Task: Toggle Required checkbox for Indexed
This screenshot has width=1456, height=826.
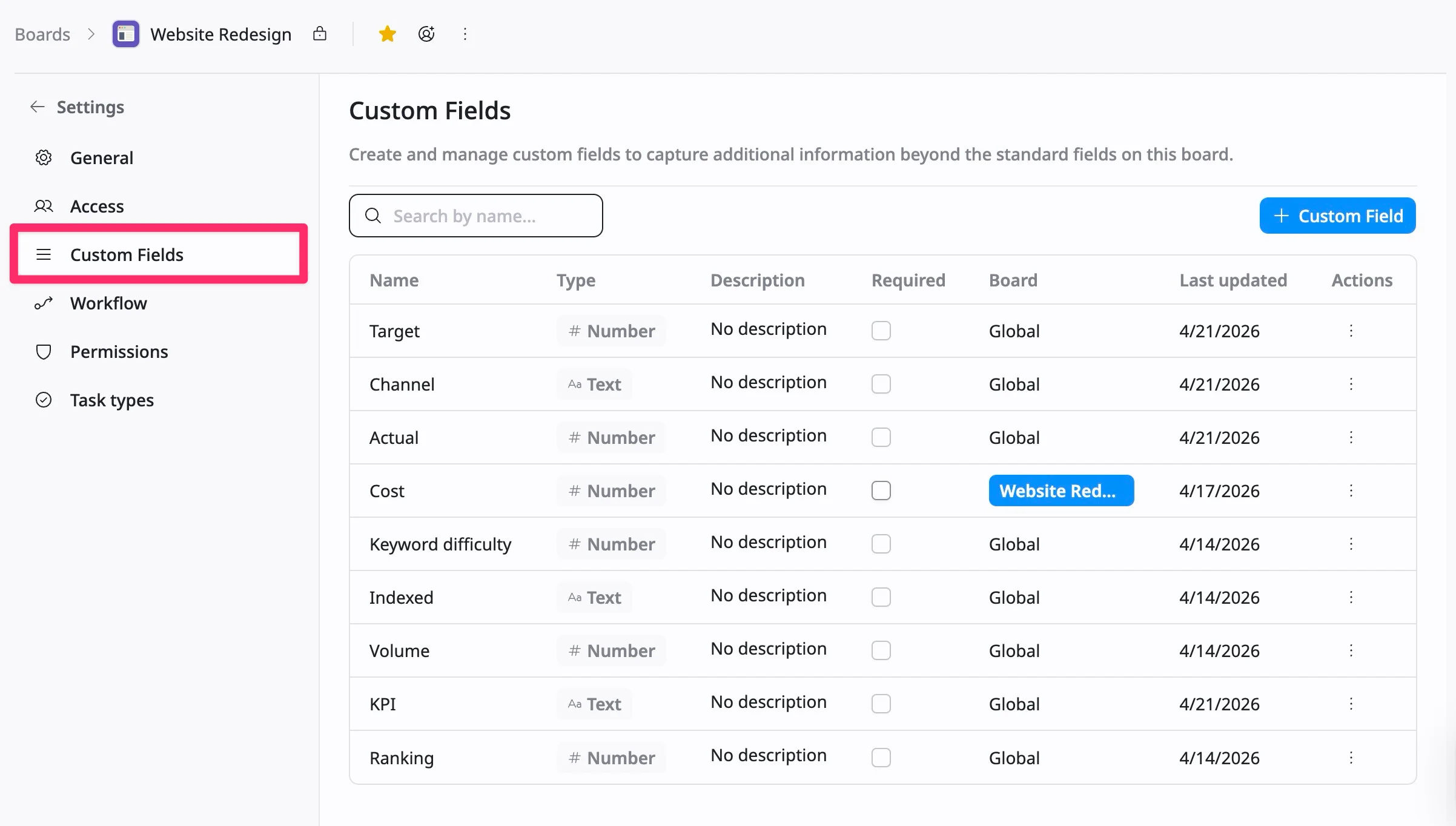Action: pyautogui.click(x=881, y=597)
